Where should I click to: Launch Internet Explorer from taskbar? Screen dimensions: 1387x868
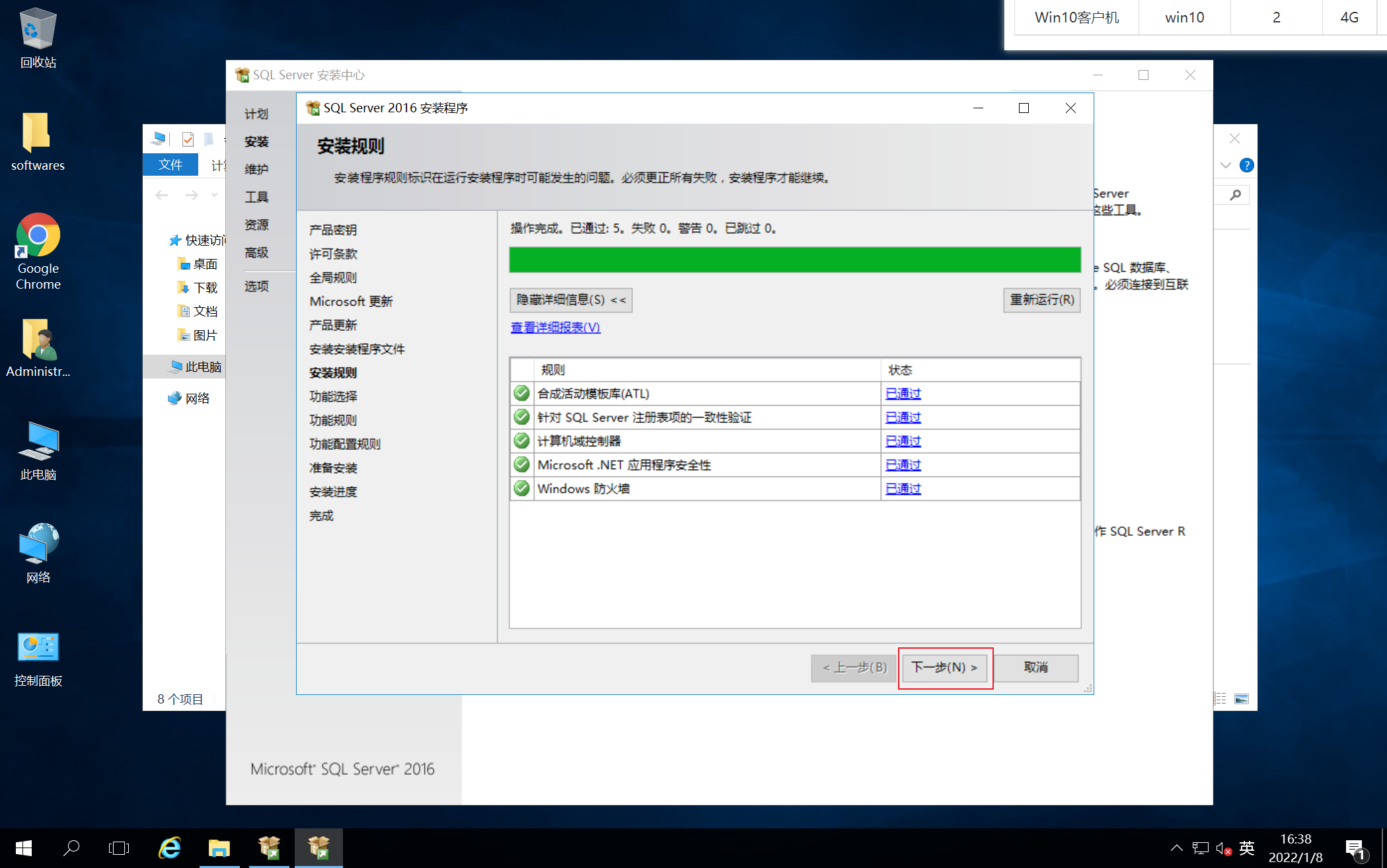[170, 848]
